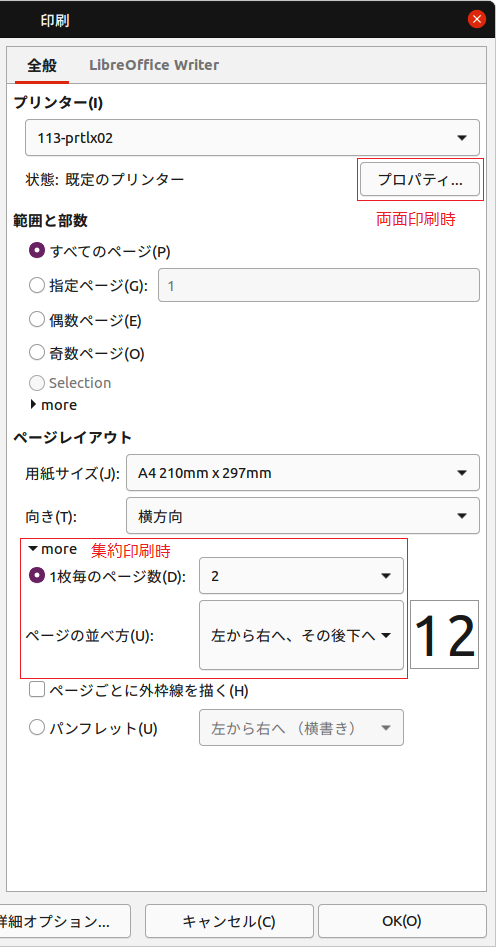Enable ページごとに外枠線を描く checkbox
The height and width of the screenshot is (950, 496).
[x=37, y=689]
